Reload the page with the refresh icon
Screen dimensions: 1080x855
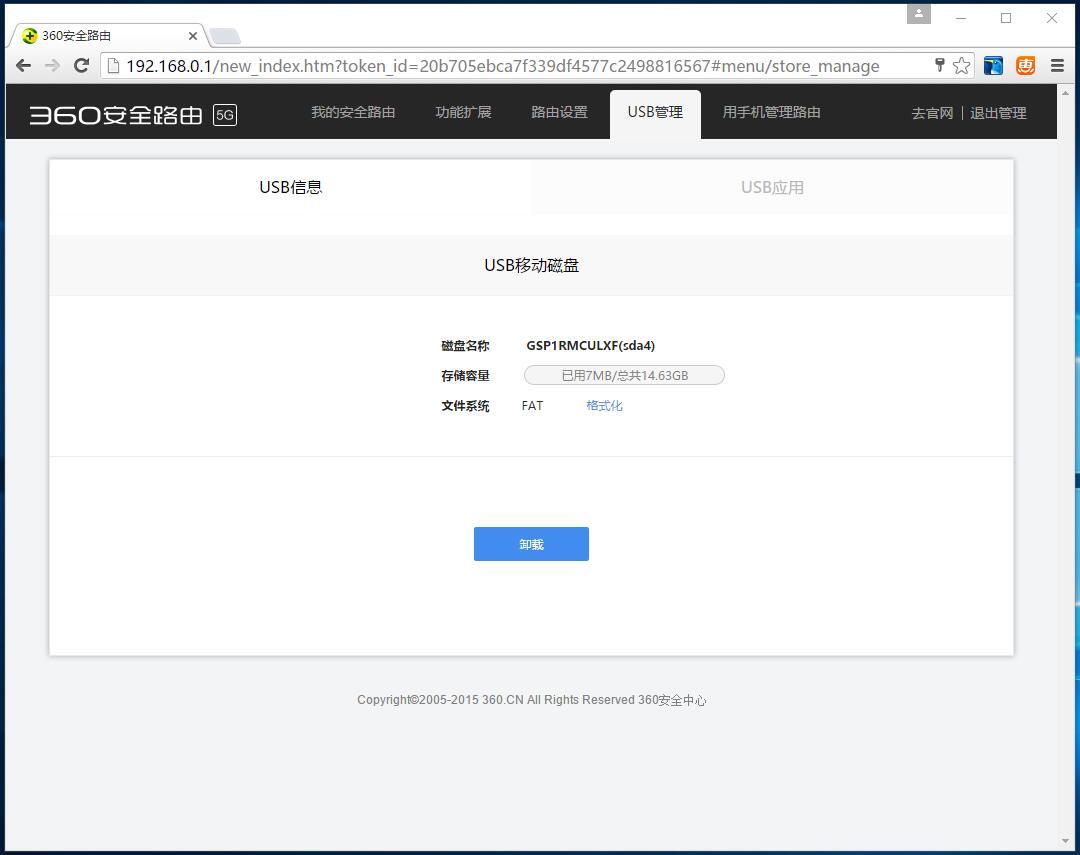click(x=81, y=65)
